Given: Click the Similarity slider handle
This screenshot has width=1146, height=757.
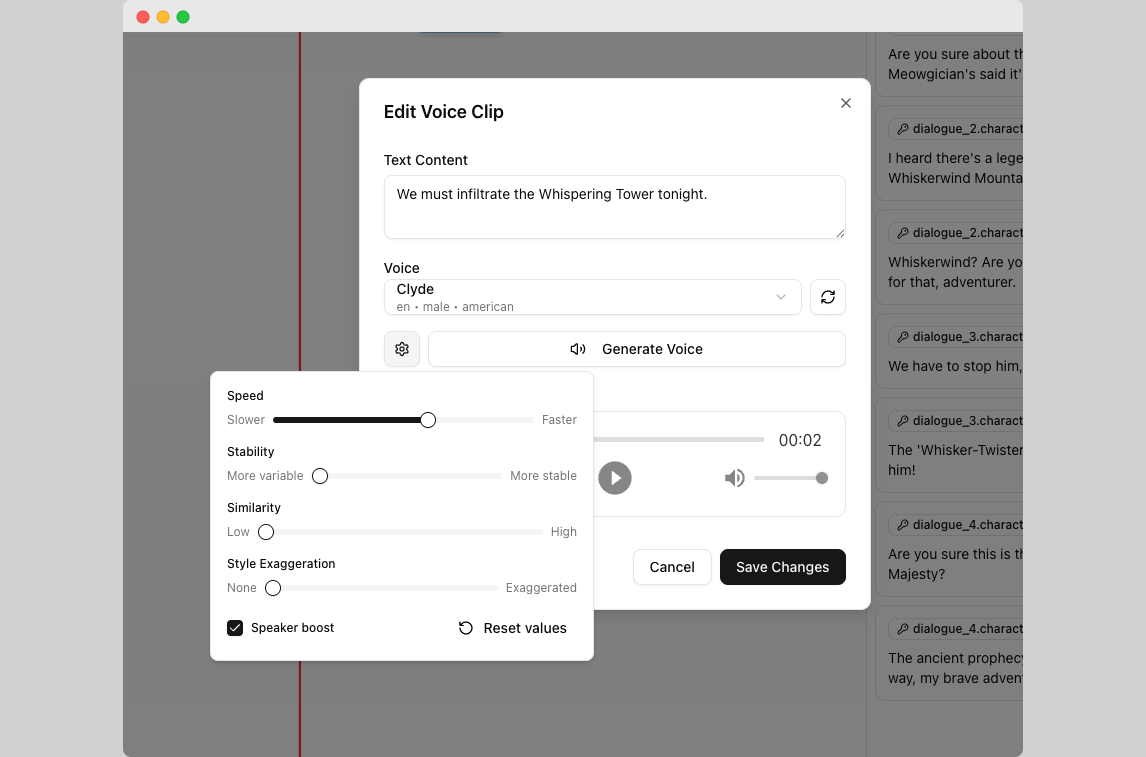Looking at the screenshot, I should tap(266, 532).
